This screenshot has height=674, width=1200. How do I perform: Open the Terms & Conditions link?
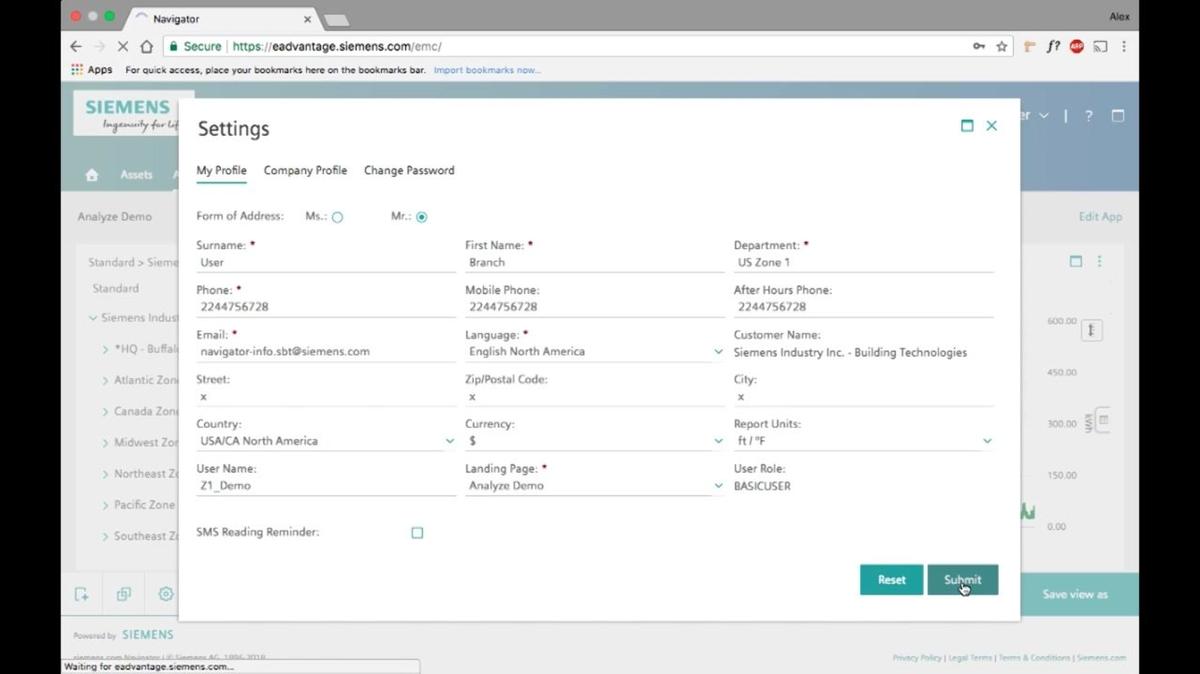click(1034, 658)
